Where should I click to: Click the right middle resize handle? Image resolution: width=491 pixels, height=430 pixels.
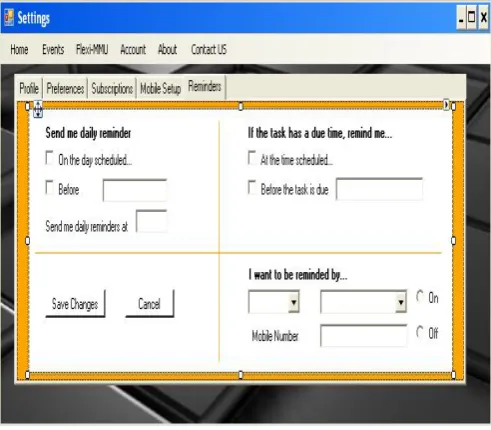[x=453, y=240]
